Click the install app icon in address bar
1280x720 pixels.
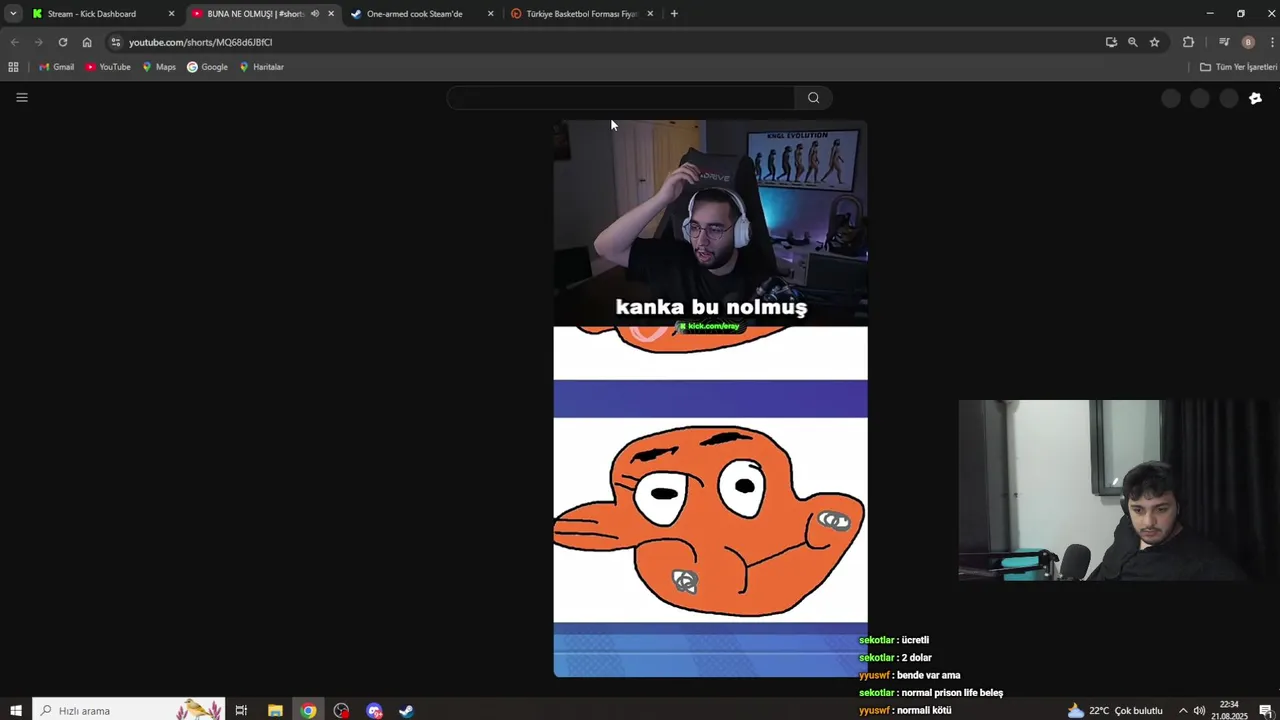click(x=1111, y=42)
